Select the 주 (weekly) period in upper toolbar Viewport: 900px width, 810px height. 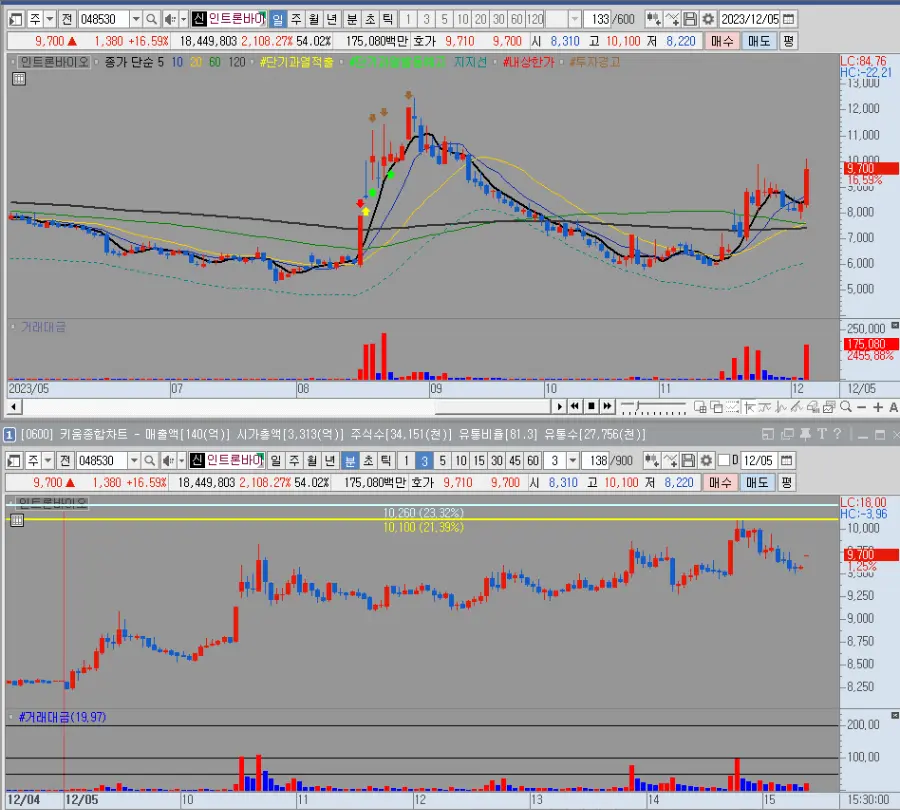[x=296, y=20]
